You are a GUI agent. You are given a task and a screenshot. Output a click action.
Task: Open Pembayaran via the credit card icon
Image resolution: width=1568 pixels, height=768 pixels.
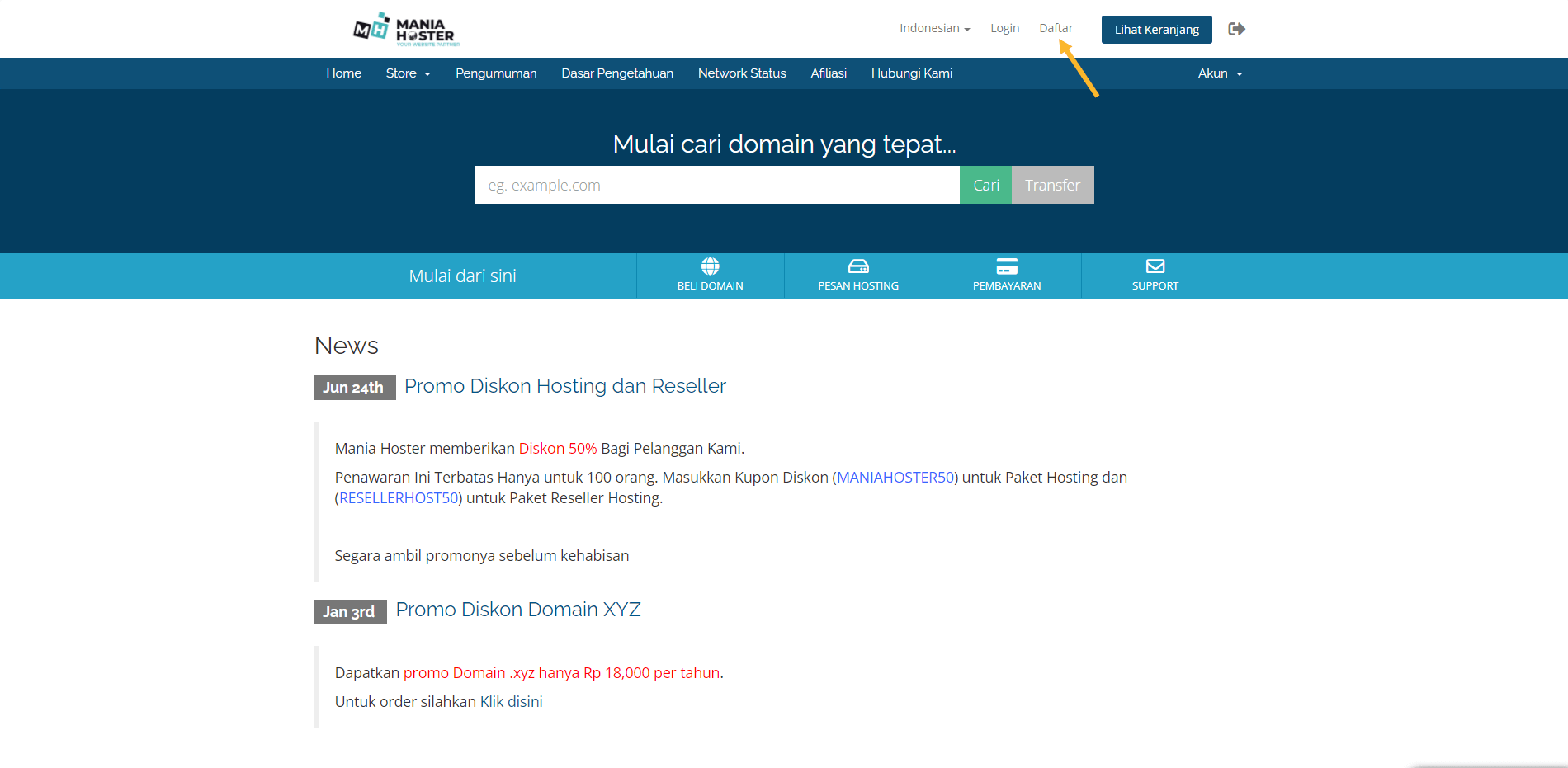pos(1006,266)
